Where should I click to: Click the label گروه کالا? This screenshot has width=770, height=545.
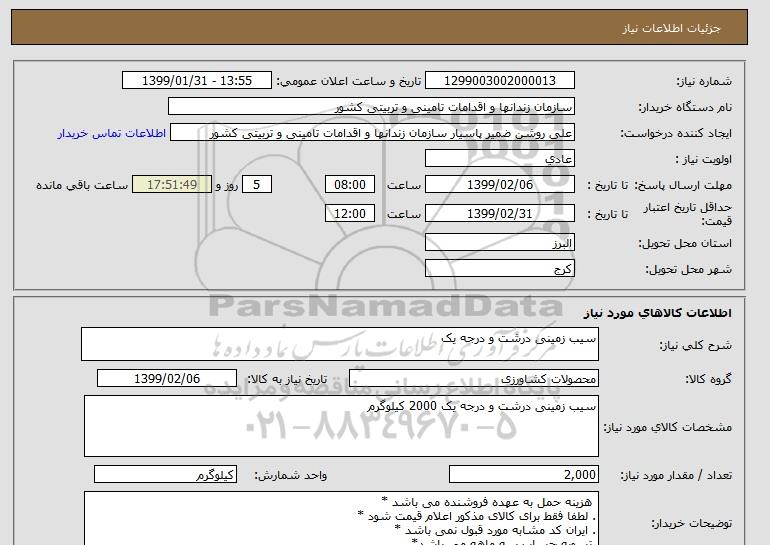(x=709, y=379)
